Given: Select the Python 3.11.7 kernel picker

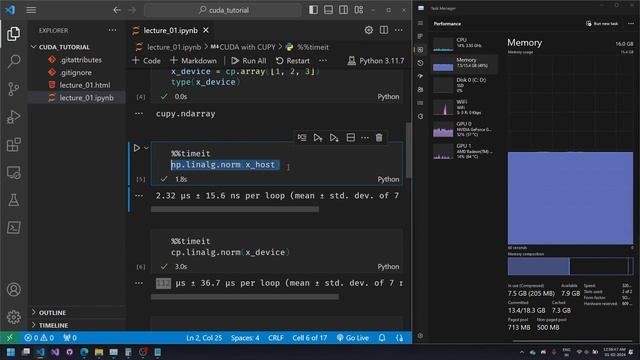Looking at the screenshot, I should [376, 61].
